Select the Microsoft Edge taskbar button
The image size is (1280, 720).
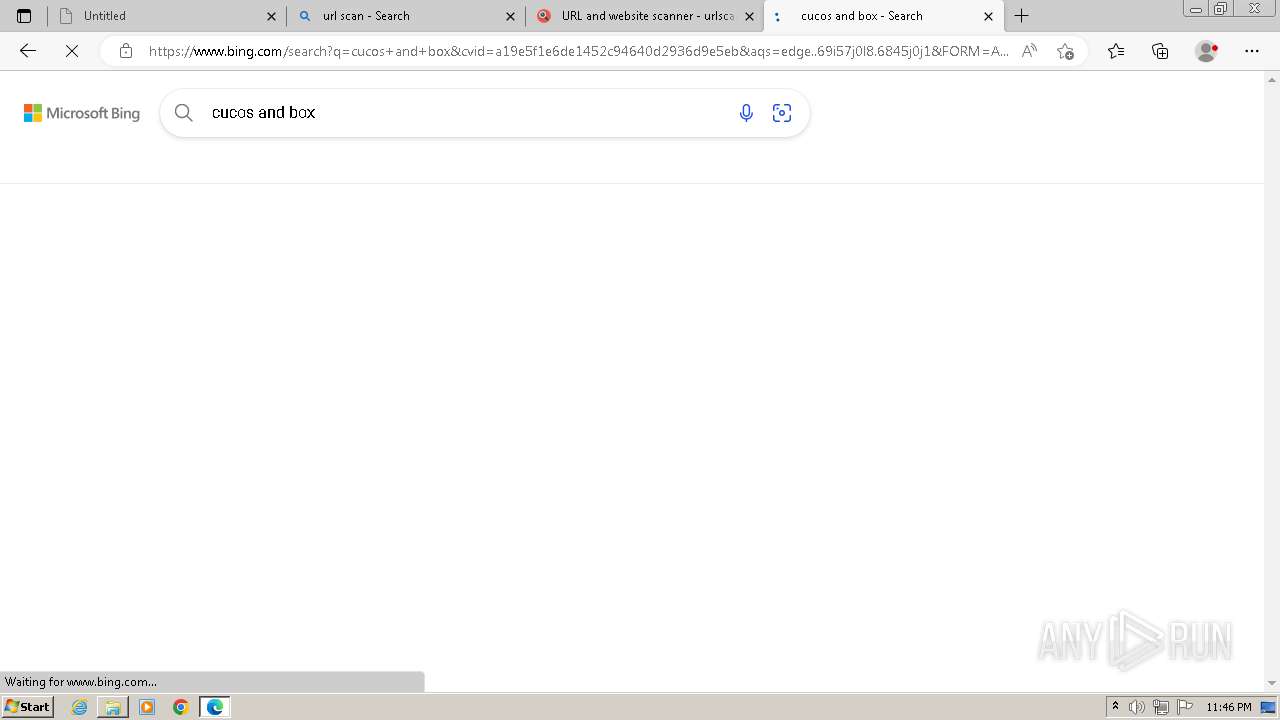214,707
